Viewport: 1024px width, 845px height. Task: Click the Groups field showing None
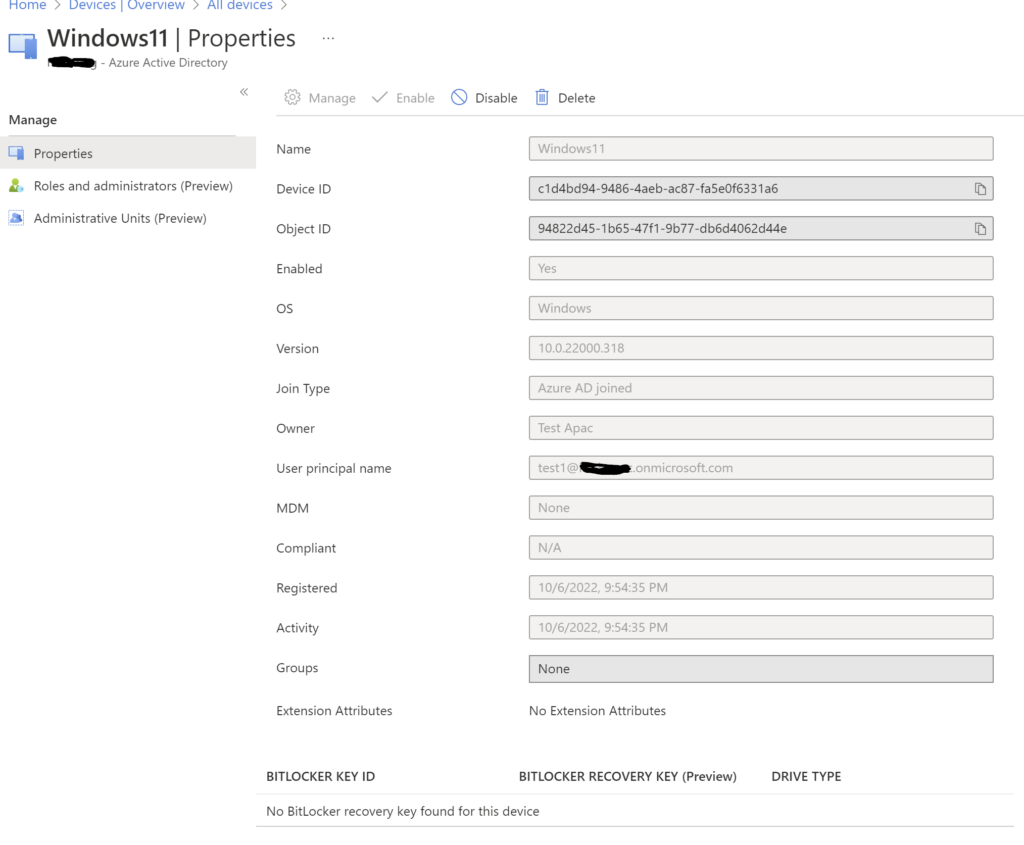point(760,669)
